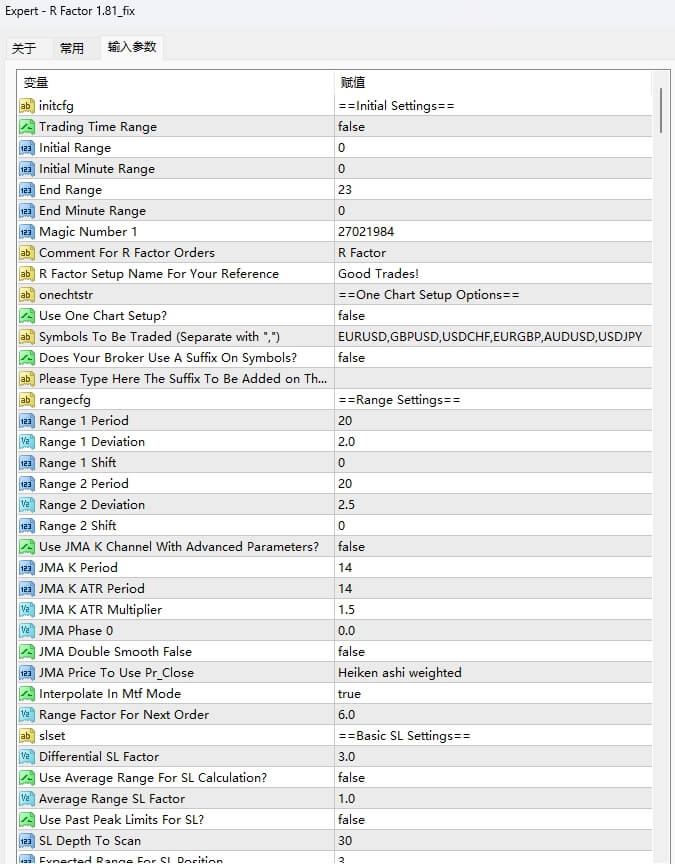Click the bool icon beside Trading Time Range
This screenshot has width=675, height=864.
coord(26,127)
